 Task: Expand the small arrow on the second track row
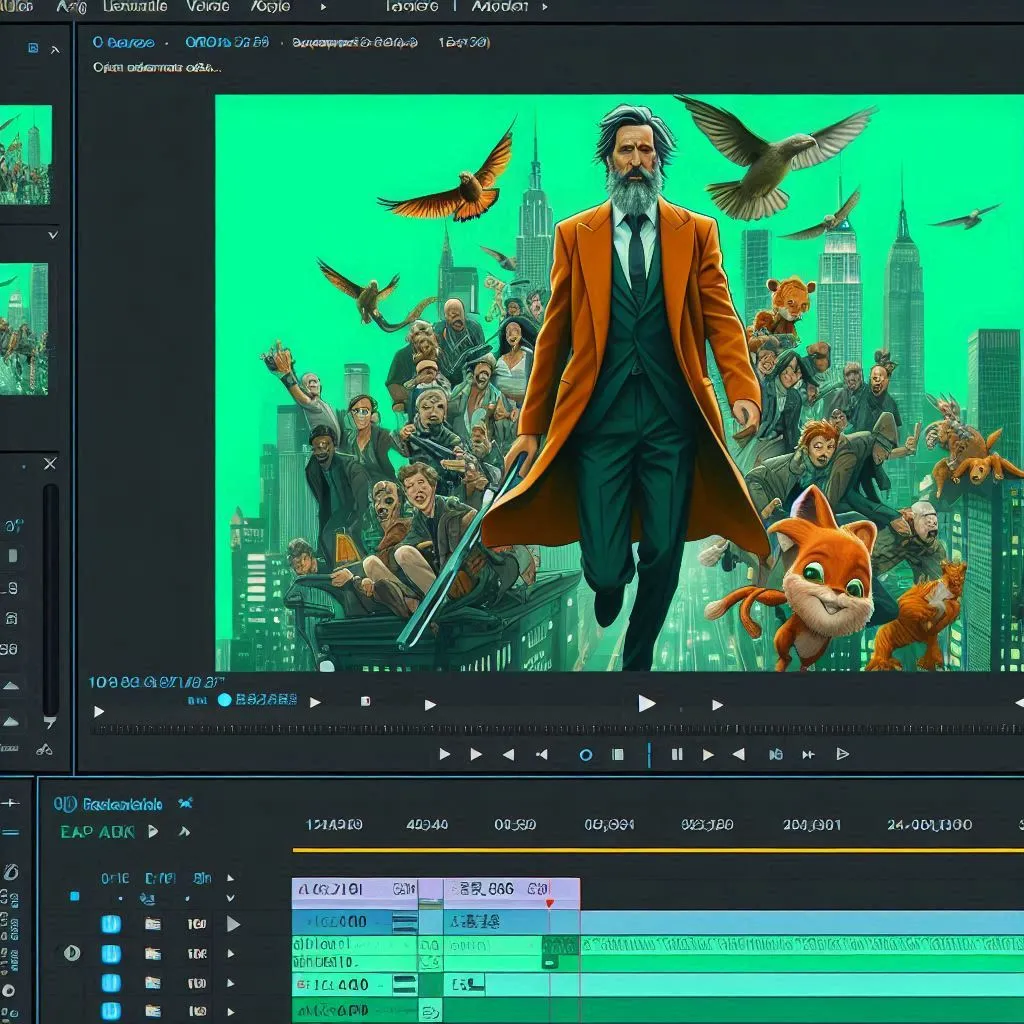(231, 953)
